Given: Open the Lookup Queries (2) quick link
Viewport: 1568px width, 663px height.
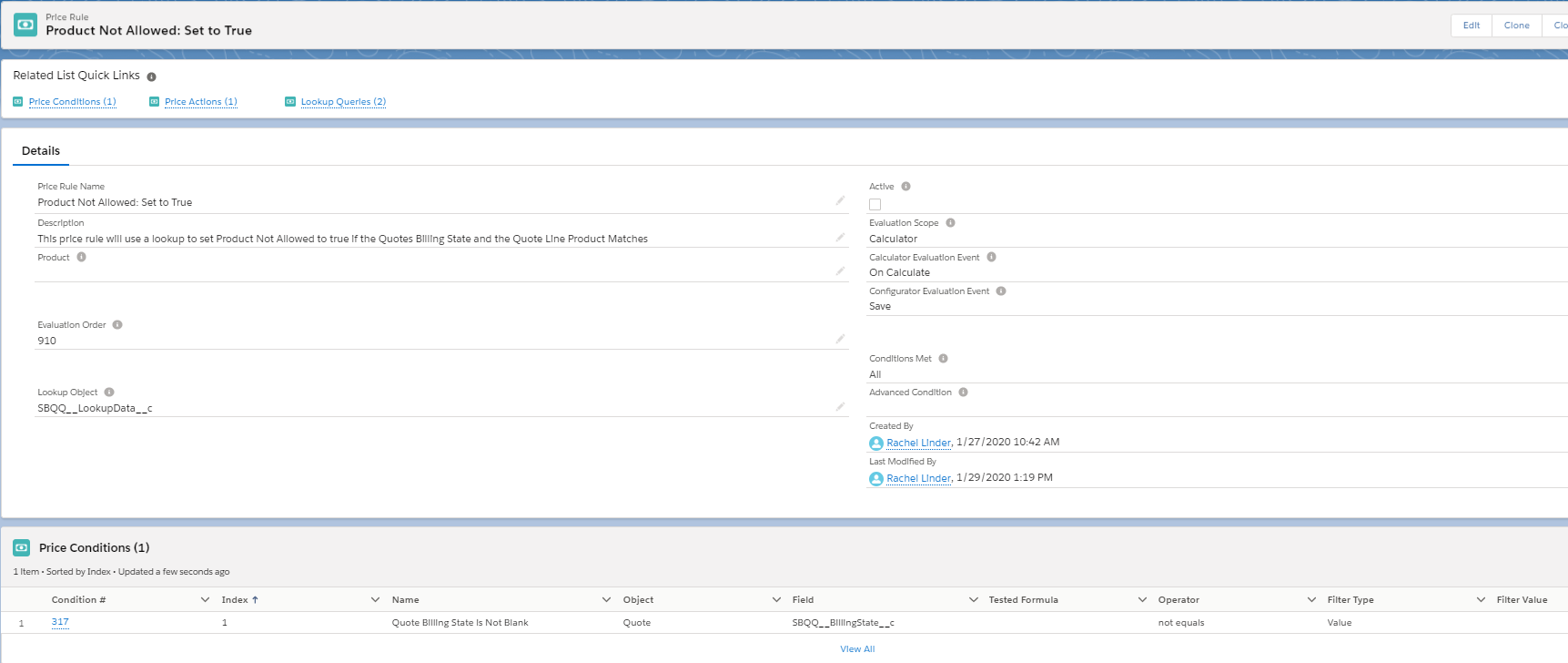Looking at the screenshot, I should (343, 102).
